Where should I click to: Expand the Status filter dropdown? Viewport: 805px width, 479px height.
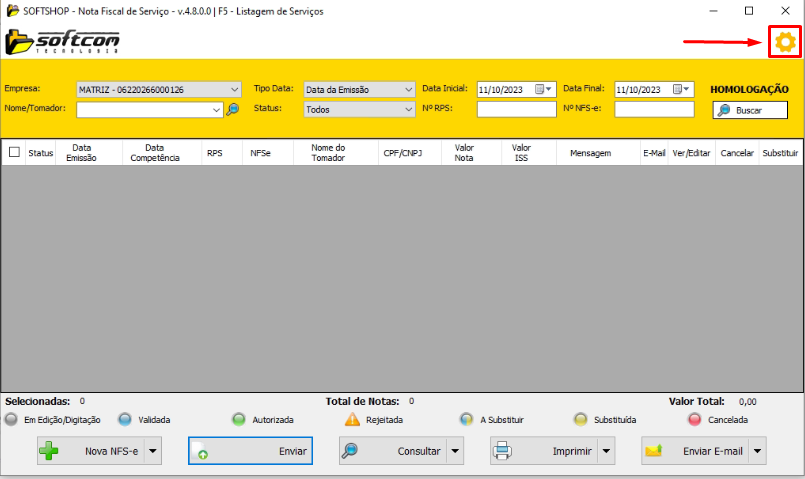[408, 110]
